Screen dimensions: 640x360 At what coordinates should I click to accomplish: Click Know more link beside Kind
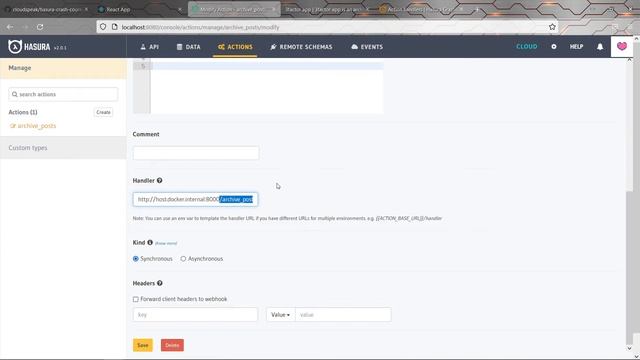coord(166,243)
